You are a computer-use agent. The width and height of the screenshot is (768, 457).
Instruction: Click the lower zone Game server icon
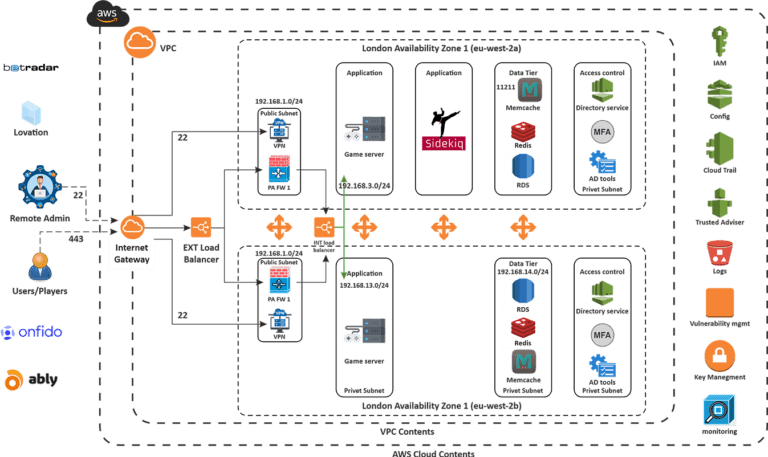(x=365, y=331)
